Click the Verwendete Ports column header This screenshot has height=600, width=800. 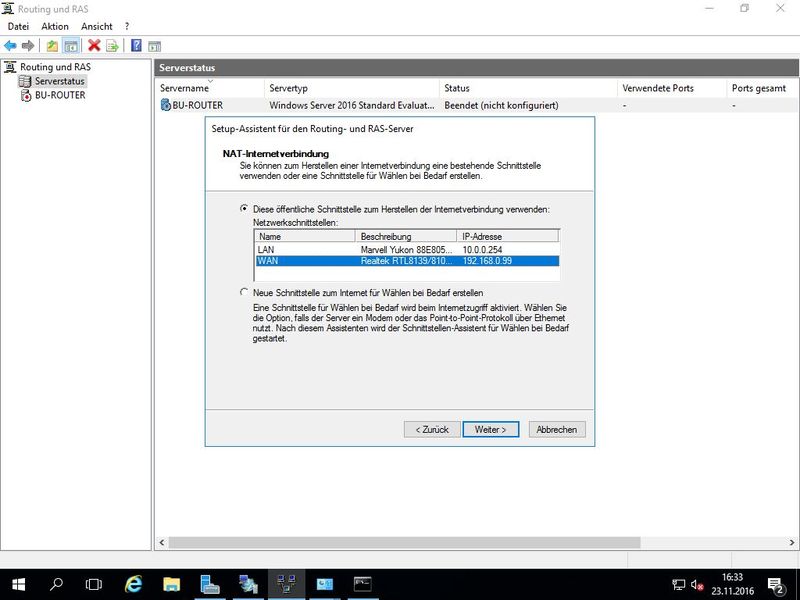671,88
